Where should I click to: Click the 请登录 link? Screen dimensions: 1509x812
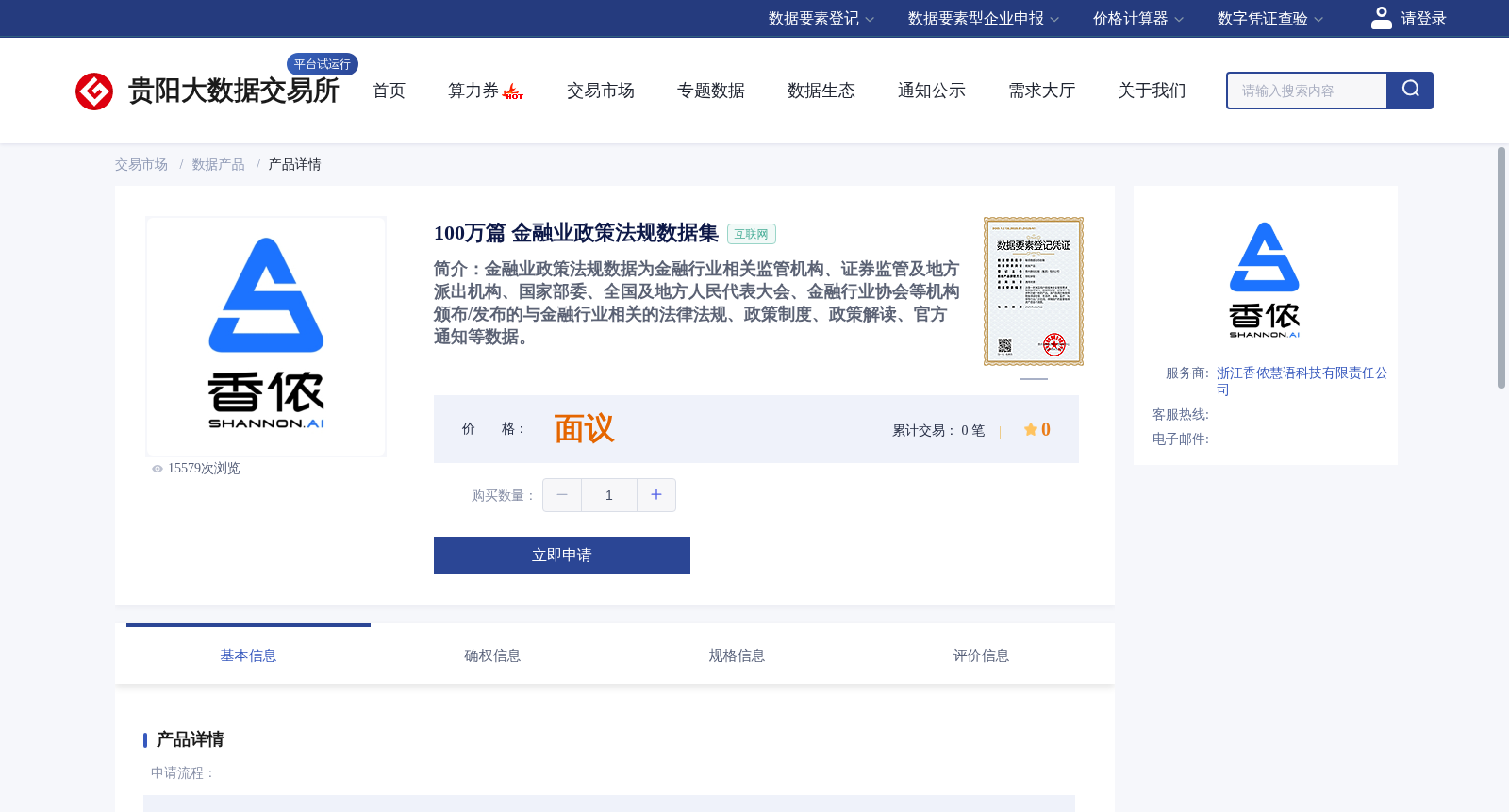click(1423, 19)
